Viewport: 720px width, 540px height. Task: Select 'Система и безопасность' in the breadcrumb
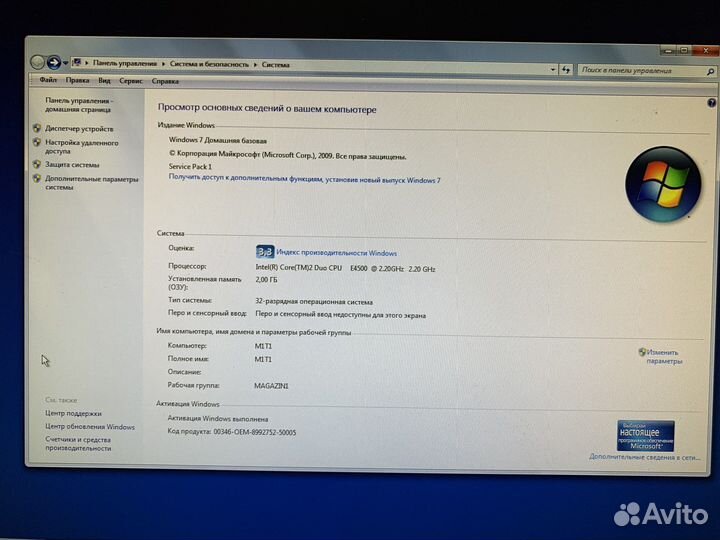(209, 64)
